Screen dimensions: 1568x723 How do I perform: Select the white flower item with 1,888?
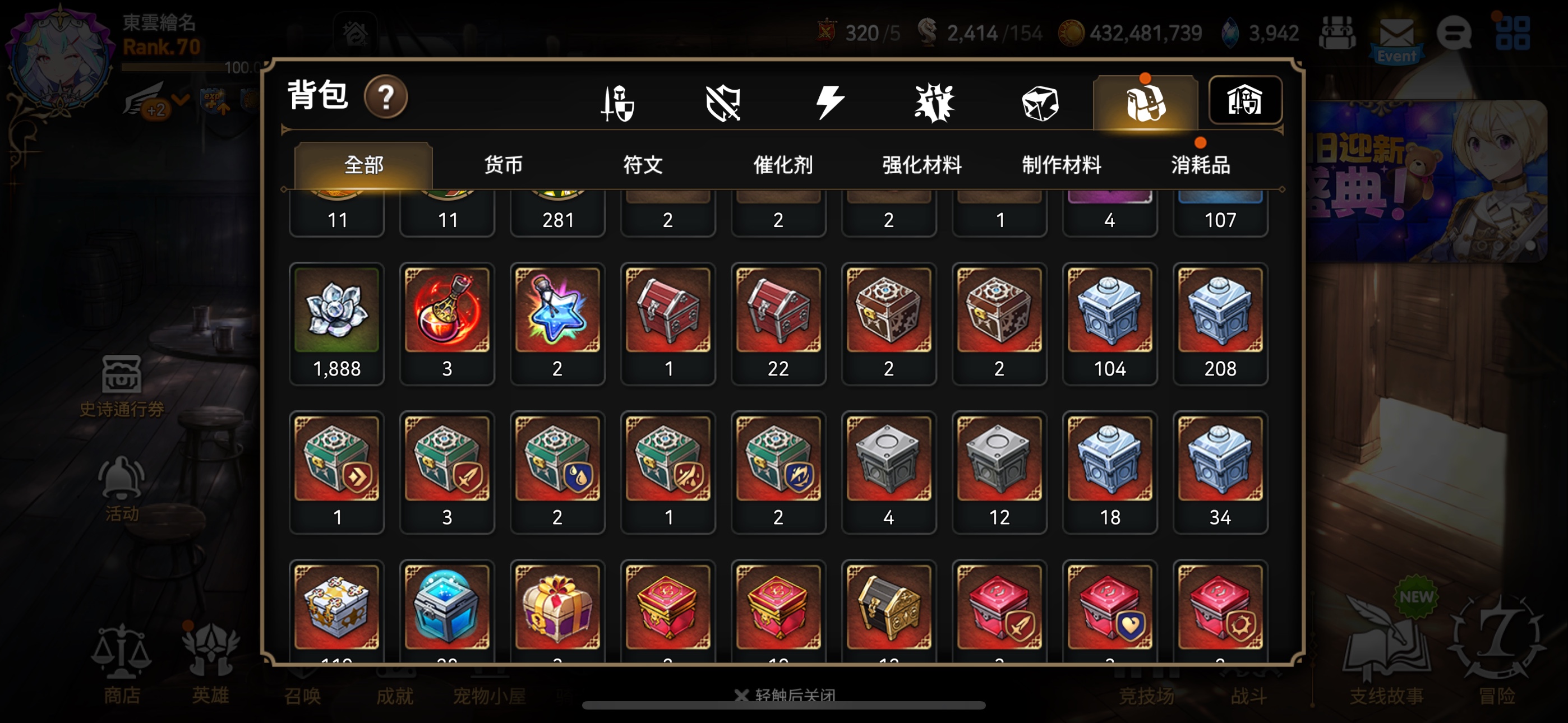pyautogui.click(x=336, y=324)
